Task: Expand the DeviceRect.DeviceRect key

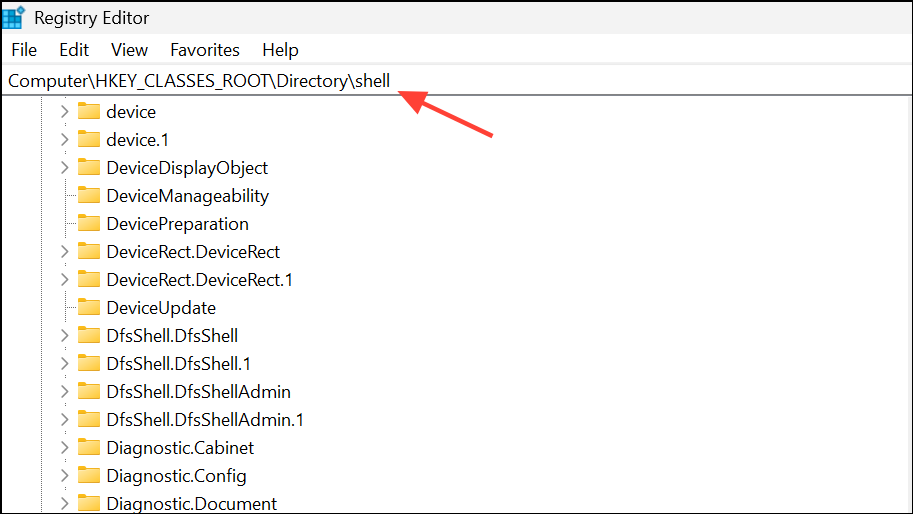Action: point(65,252)
